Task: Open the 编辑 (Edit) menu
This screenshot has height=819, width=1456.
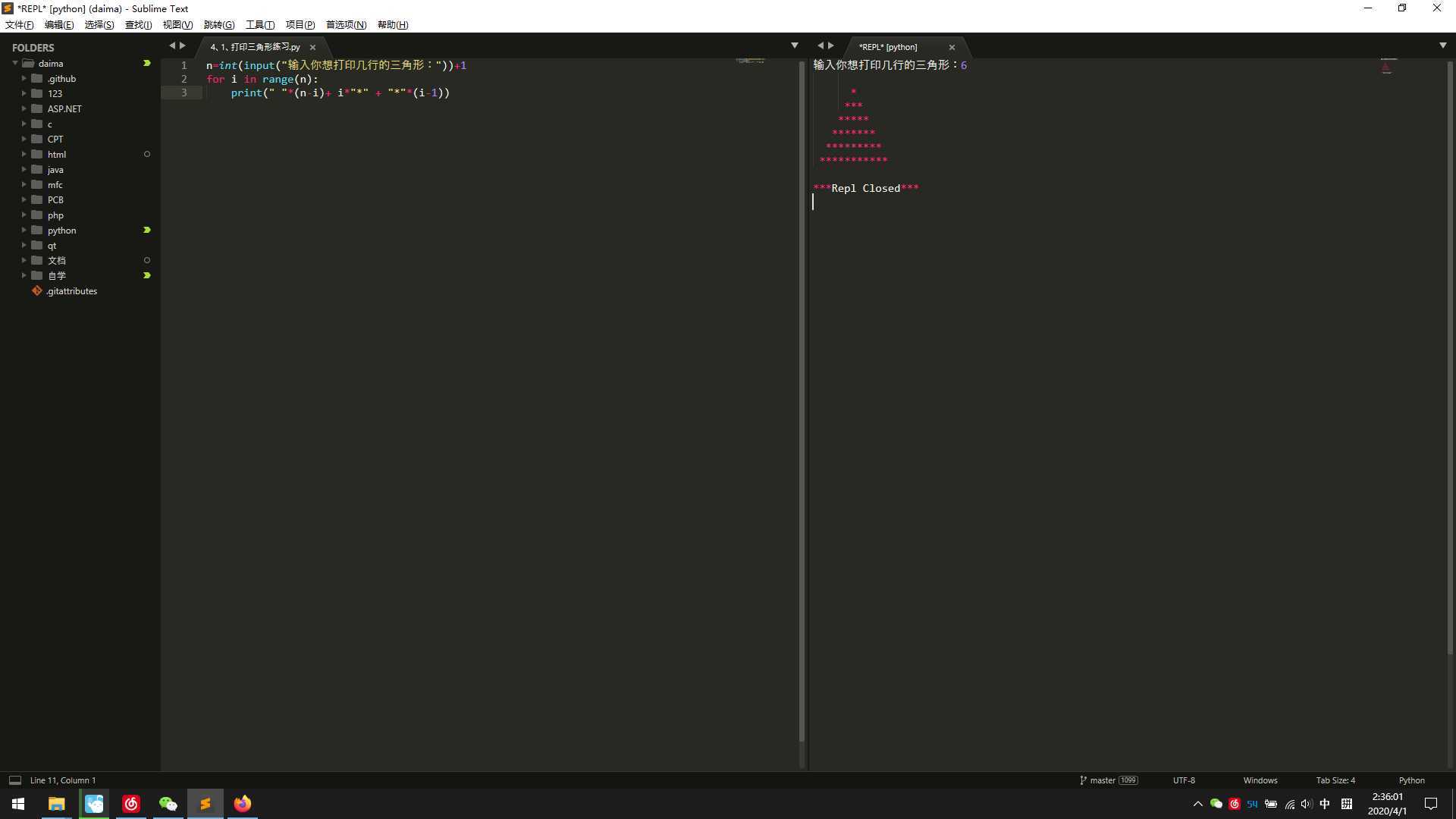Action: click(57, 24)
